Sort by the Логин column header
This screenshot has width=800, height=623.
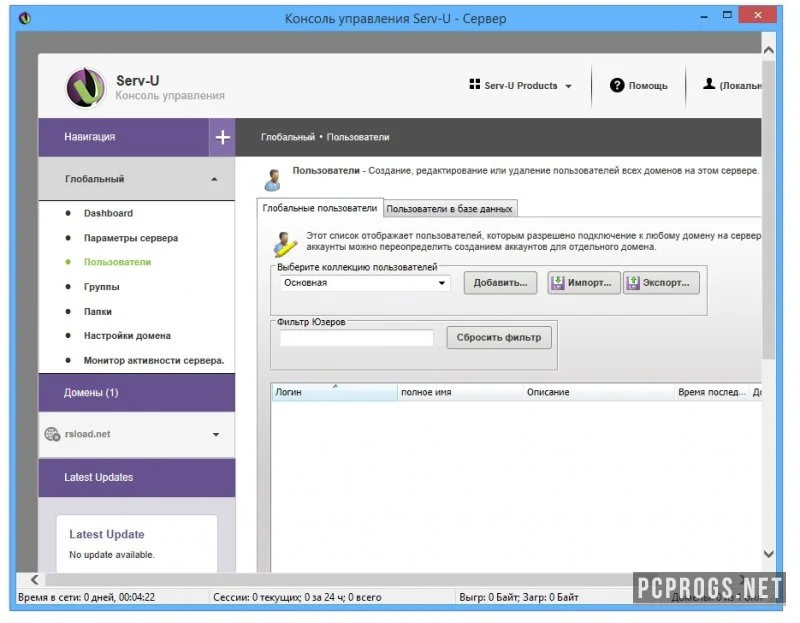coord(334,392)
